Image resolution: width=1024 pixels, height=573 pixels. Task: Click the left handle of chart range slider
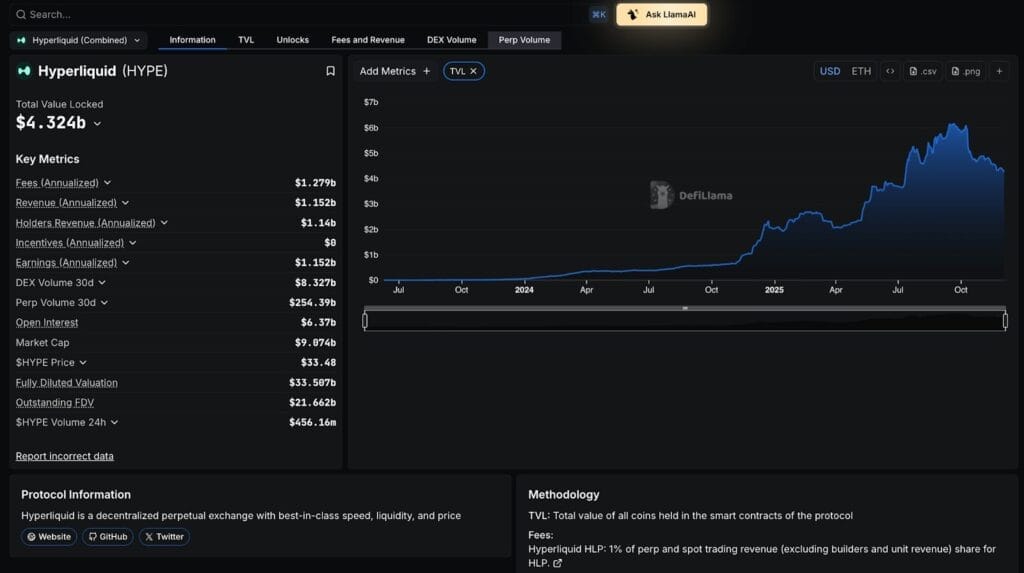click(365, 321)
